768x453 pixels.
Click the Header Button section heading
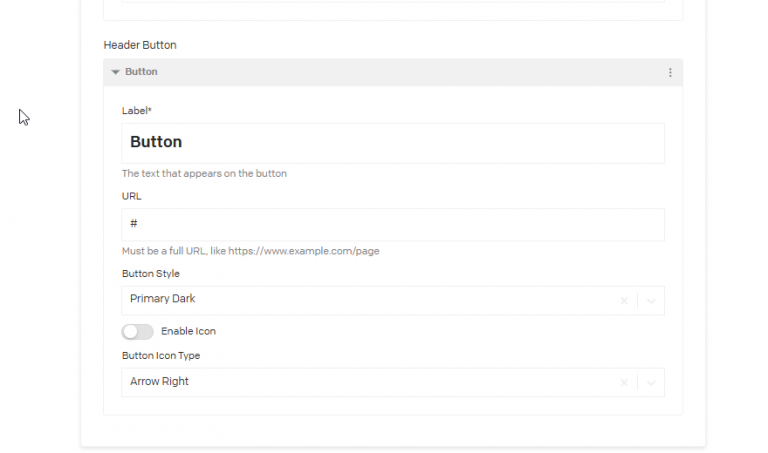coord(140,45)
